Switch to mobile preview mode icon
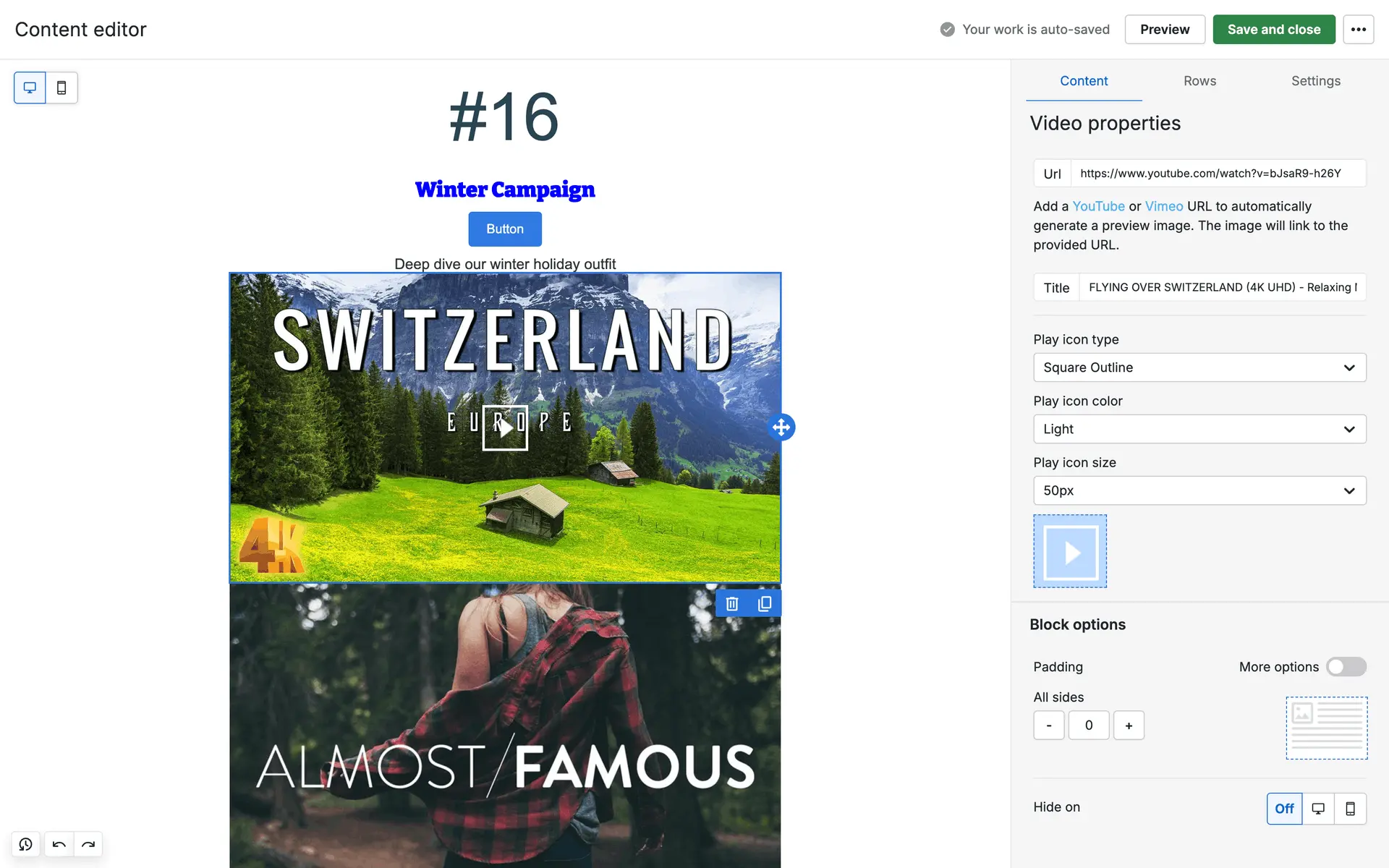Image resolution: width=1389 pixels, height=868 pixels. point(61,88)
